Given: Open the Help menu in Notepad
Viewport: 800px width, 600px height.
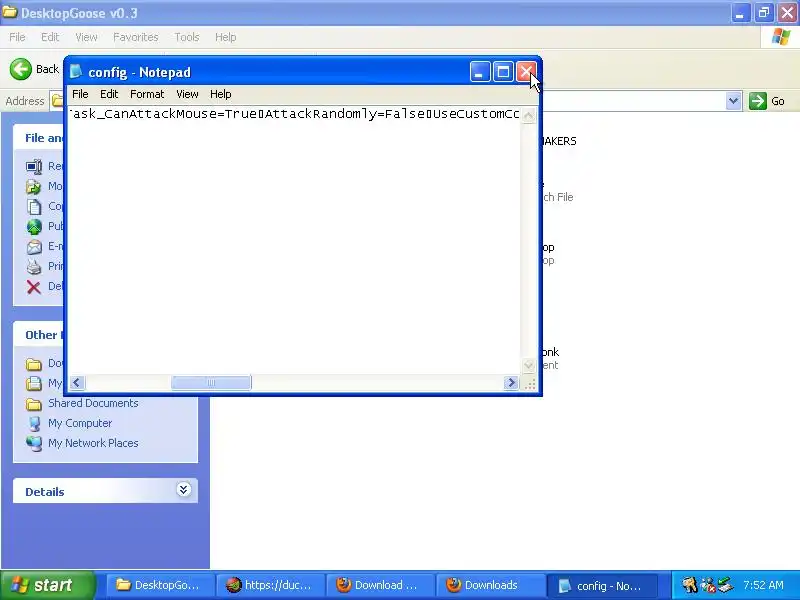Looking at the screenshot, I should pos(220,94).
